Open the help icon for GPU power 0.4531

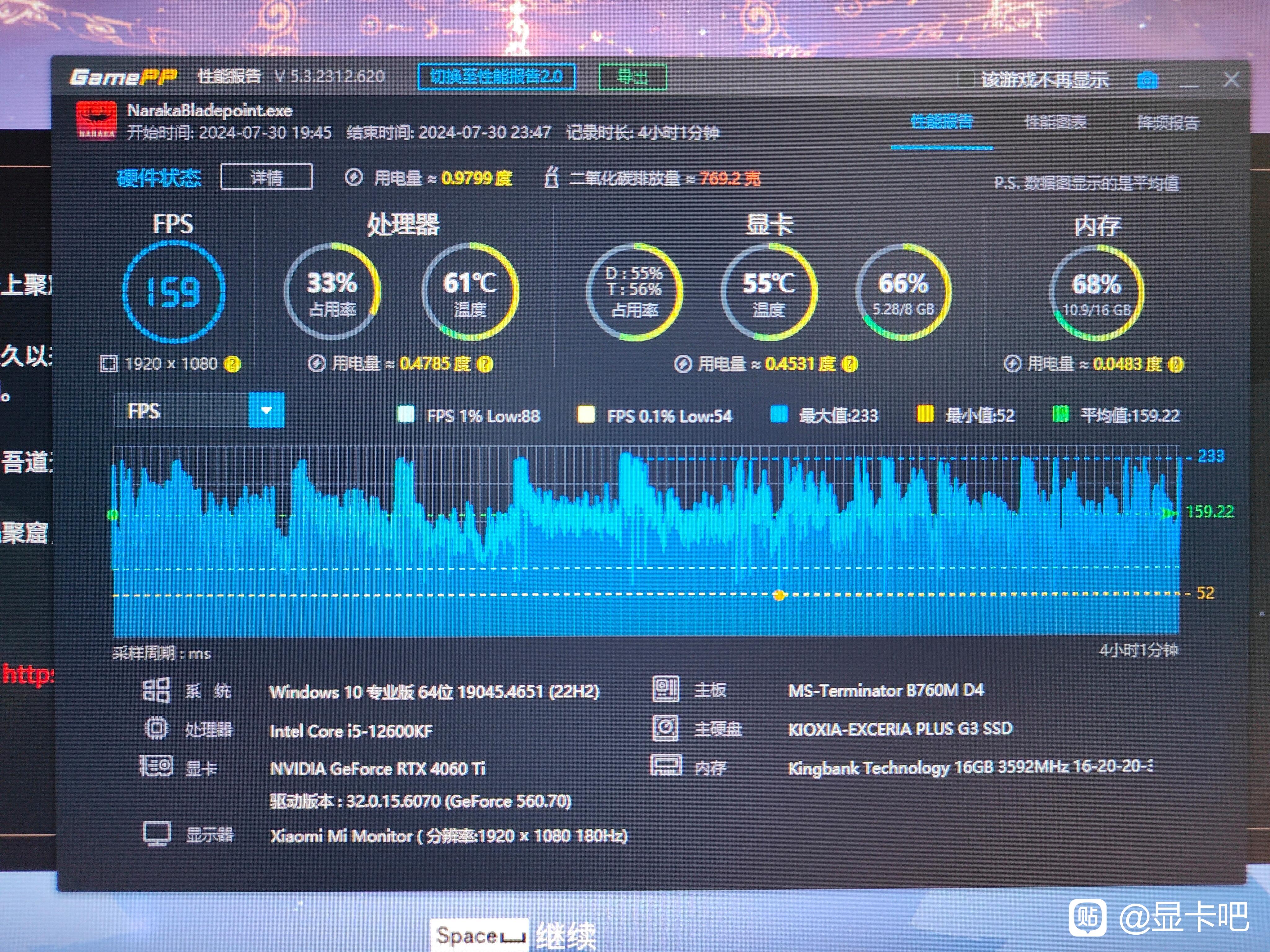coord(850,364)
